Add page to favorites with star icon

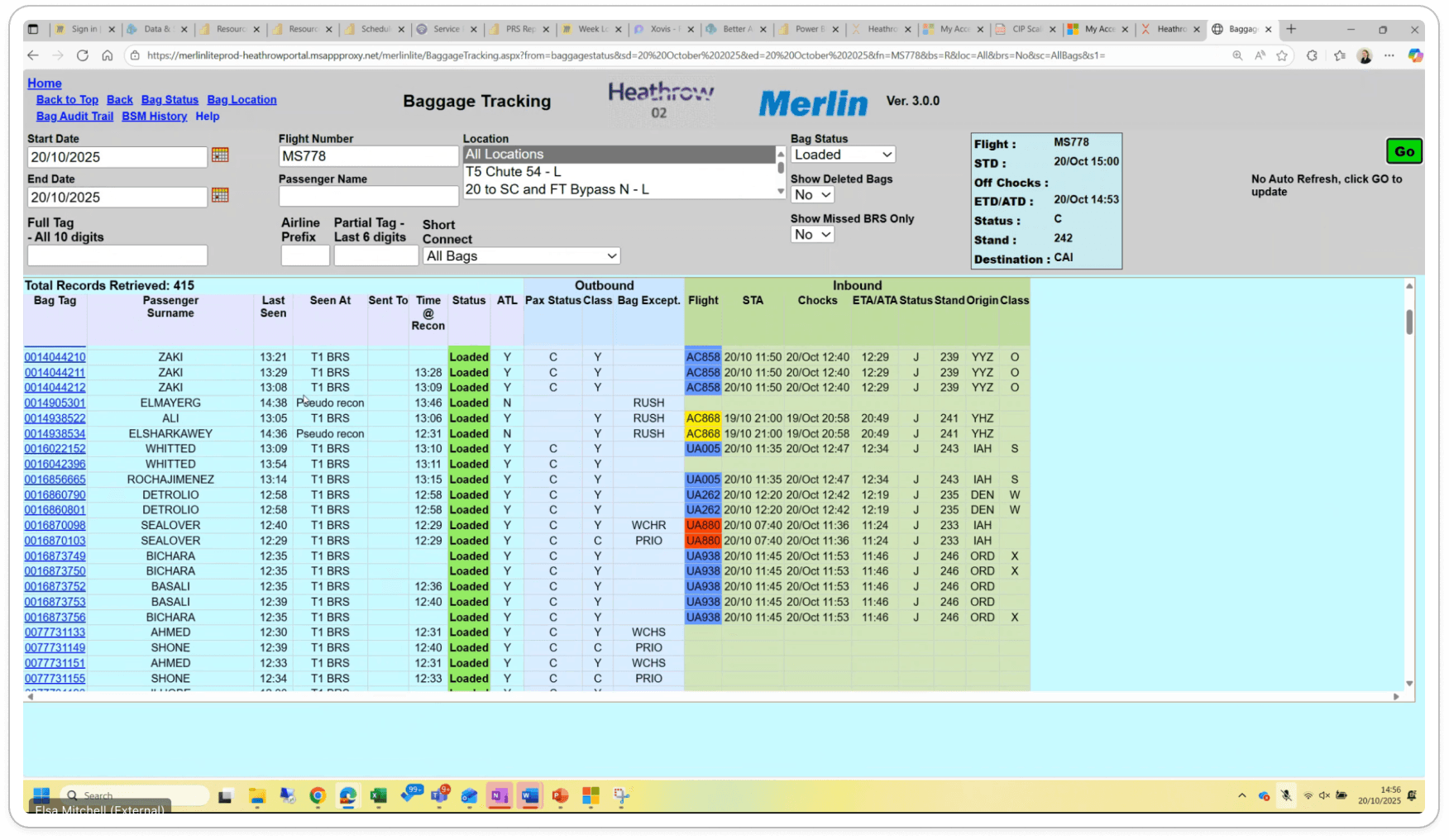click(1282, 55)
